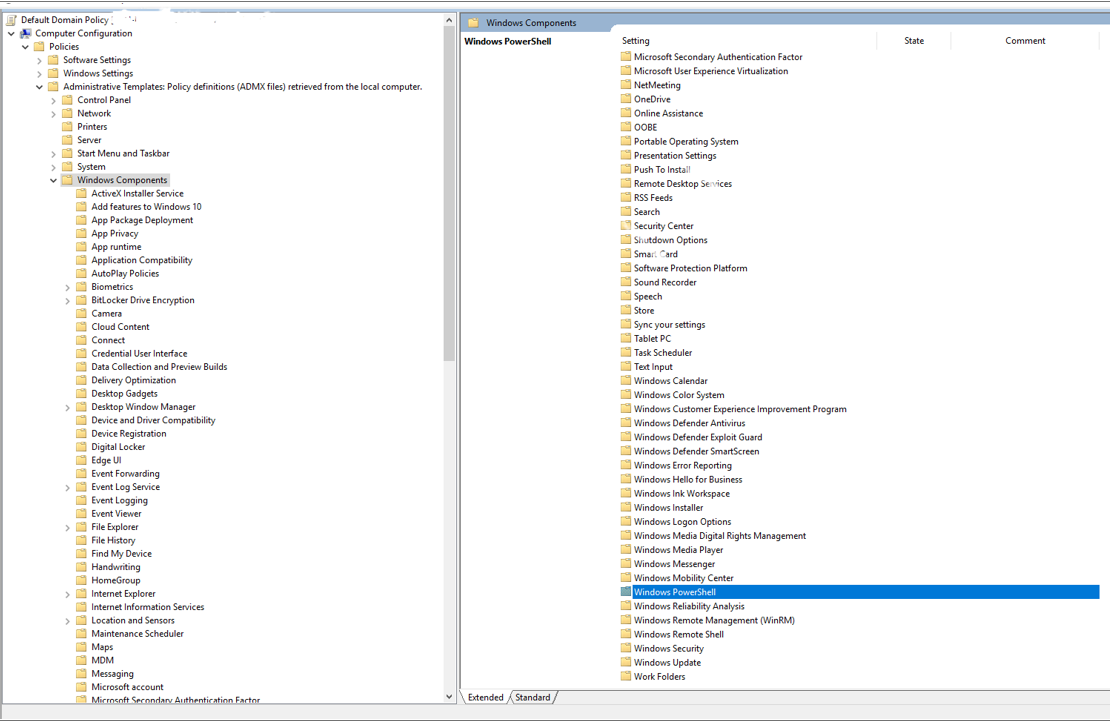Expand the Desktop Window Manager folder
The height and width of the screenshot is (722, 1110).
click(68, 408)
